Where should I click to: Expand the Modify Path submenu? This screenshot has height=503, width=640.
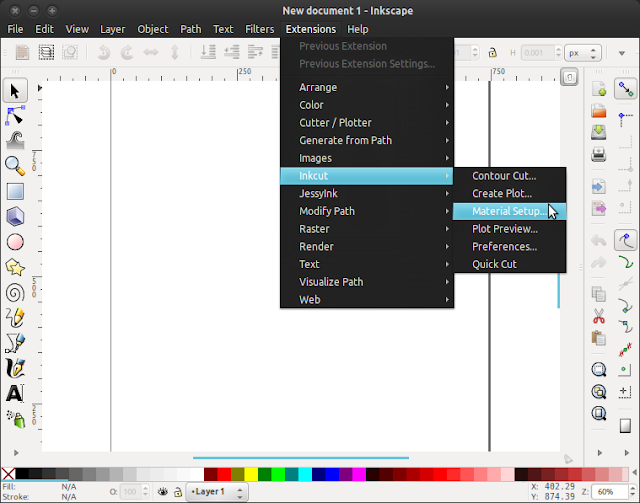367,211
